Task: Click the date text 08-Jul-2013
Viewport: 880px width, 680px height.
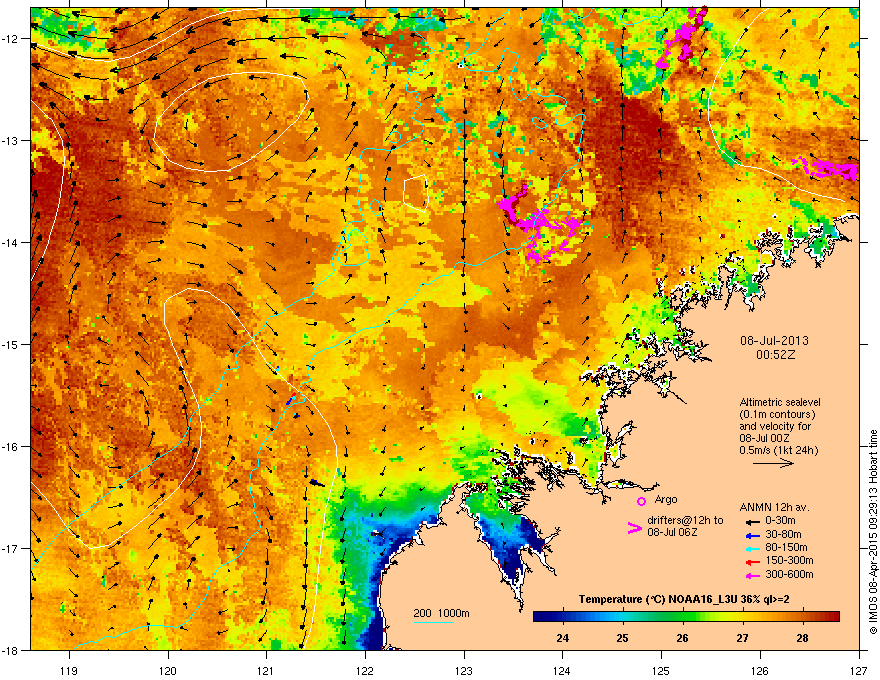Action: pyautogui.click(x=774, y=341)
